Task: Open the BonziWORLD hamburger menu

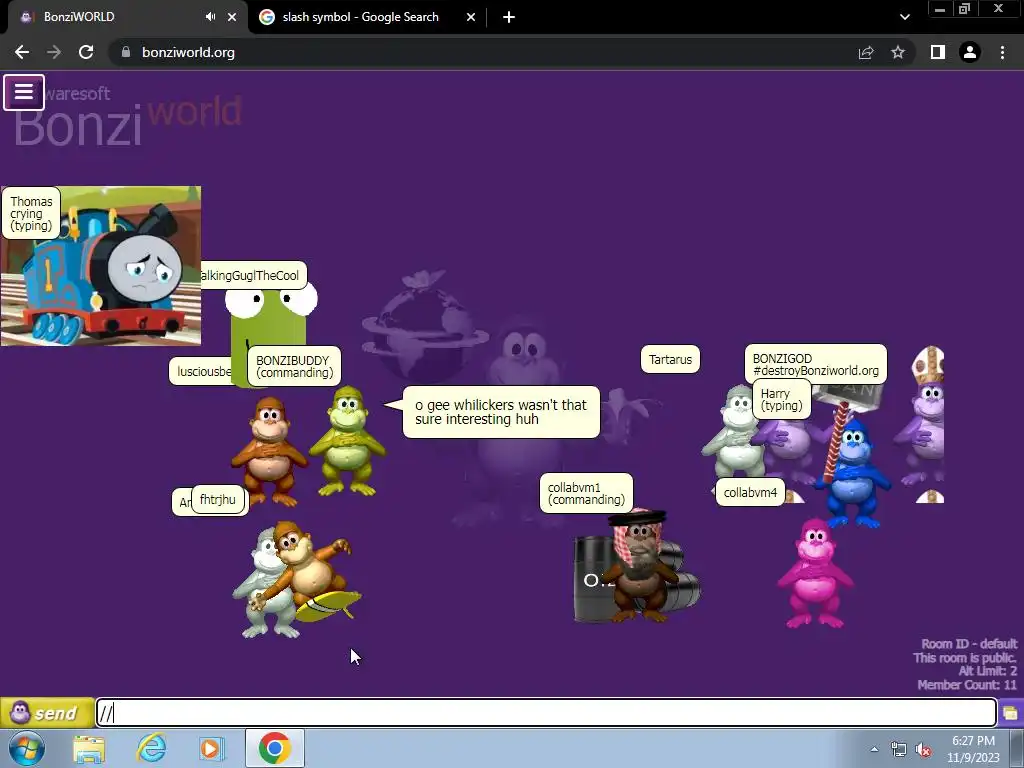Action: click(x=24, y=92)
